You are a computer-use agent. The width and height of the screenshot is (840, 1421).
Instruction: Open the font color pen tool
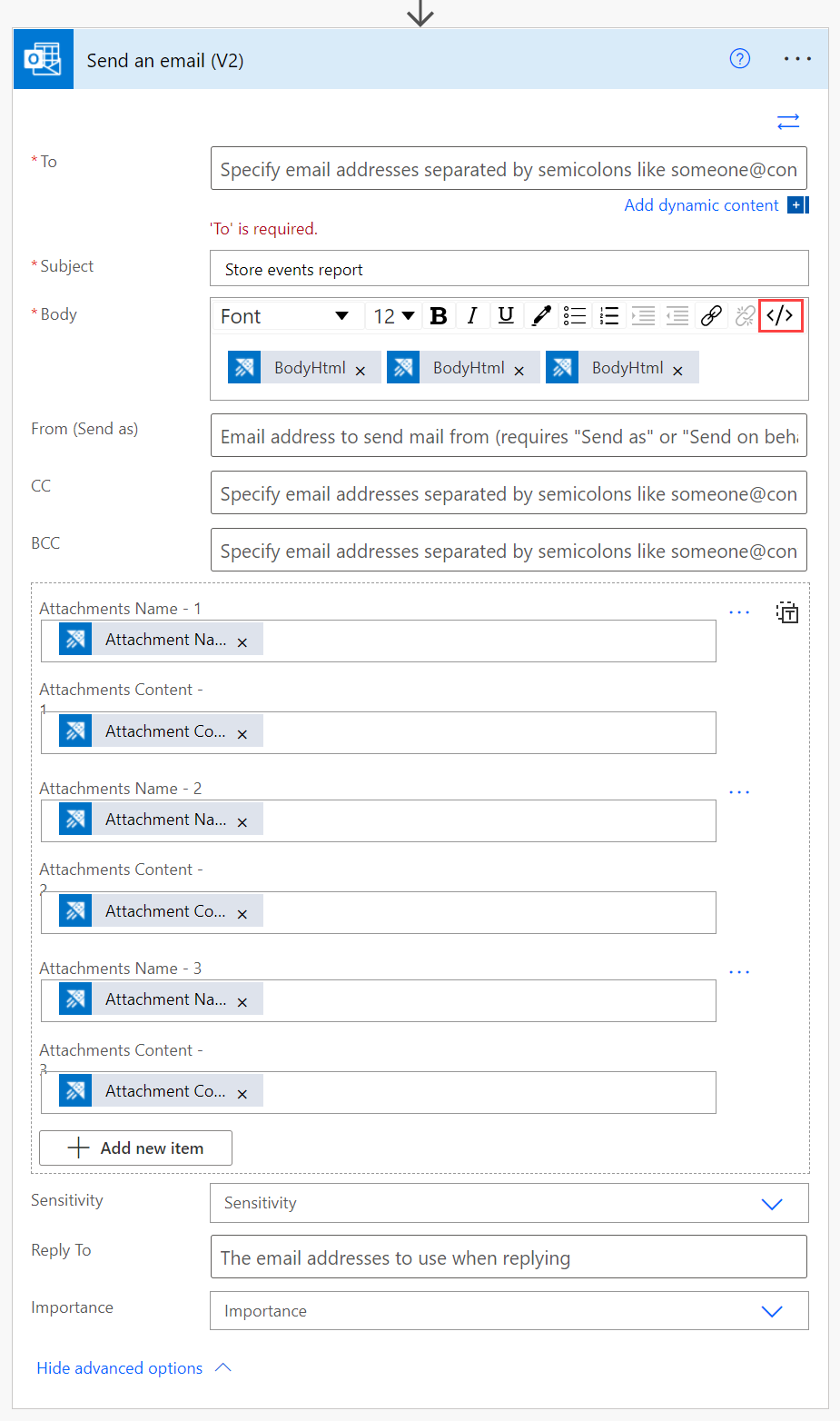click(x=541, y=315)
